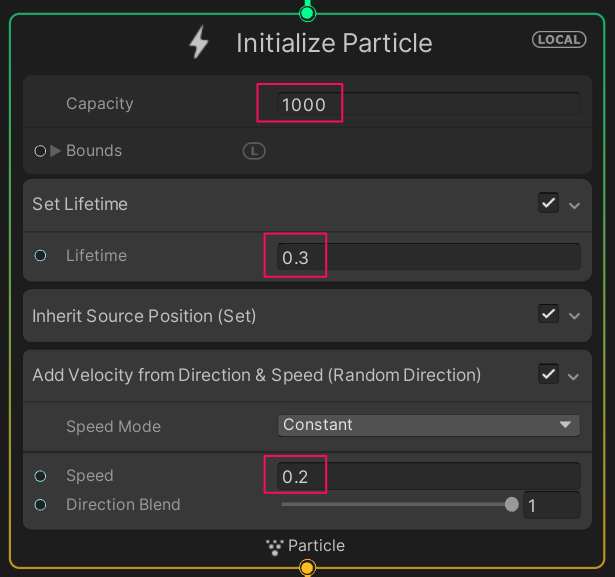Screen dimensions: 615x577
Task: Toggle the Inherit Source Position checkbox
Action: tap(548, 314)
